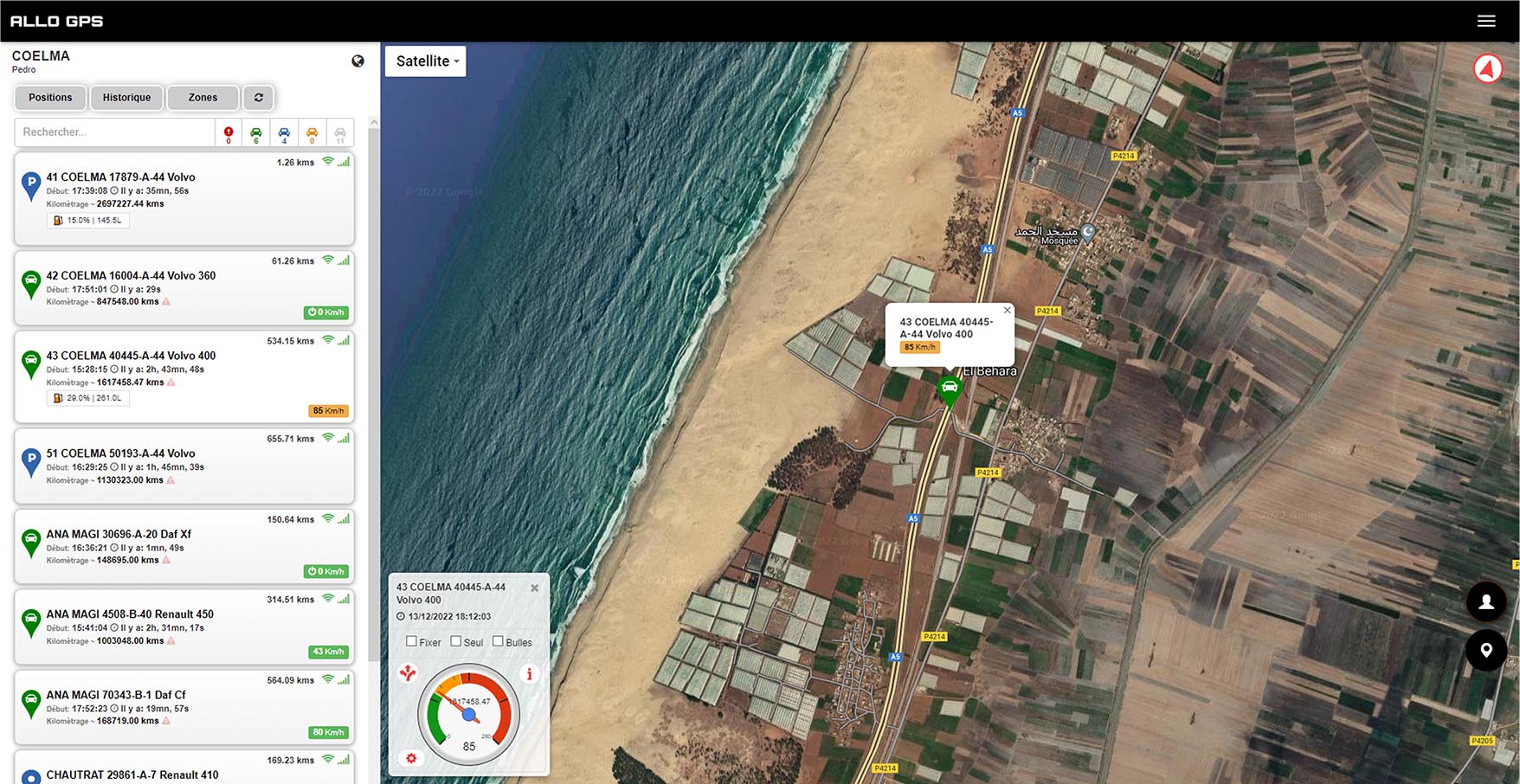Filter by green moving vehicles icon
1520x784 pixels.
pyautogui.click(x=256, y=133)
